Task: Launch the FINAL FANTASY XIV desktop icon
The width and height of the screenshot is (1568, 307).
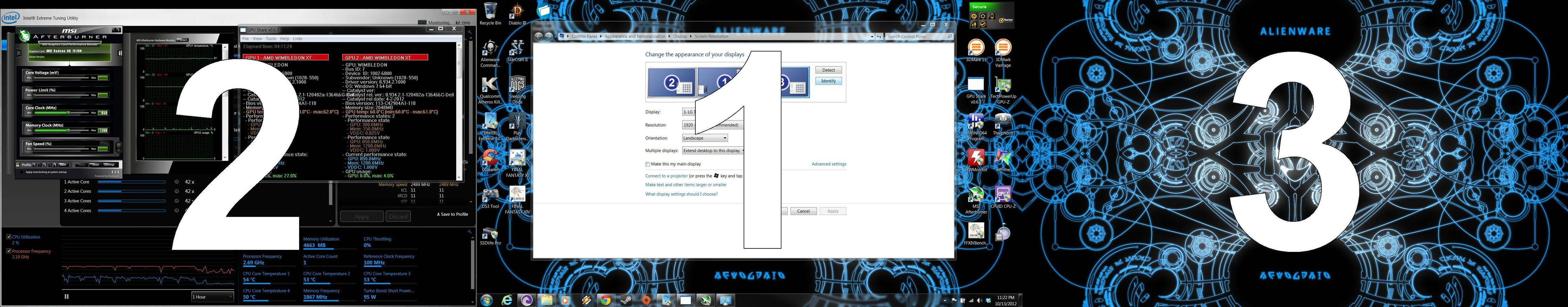Action: [x=517, y=200]
